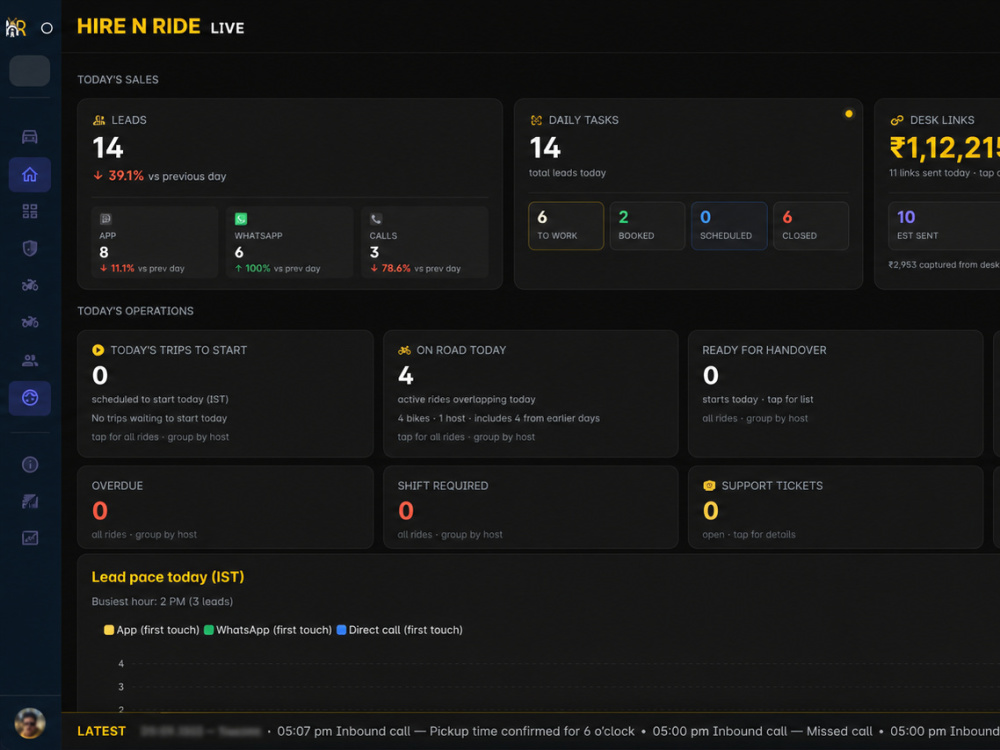Click the shield icon in sidebar
This screenshot has width=1000, height=750.
[29, 248]
